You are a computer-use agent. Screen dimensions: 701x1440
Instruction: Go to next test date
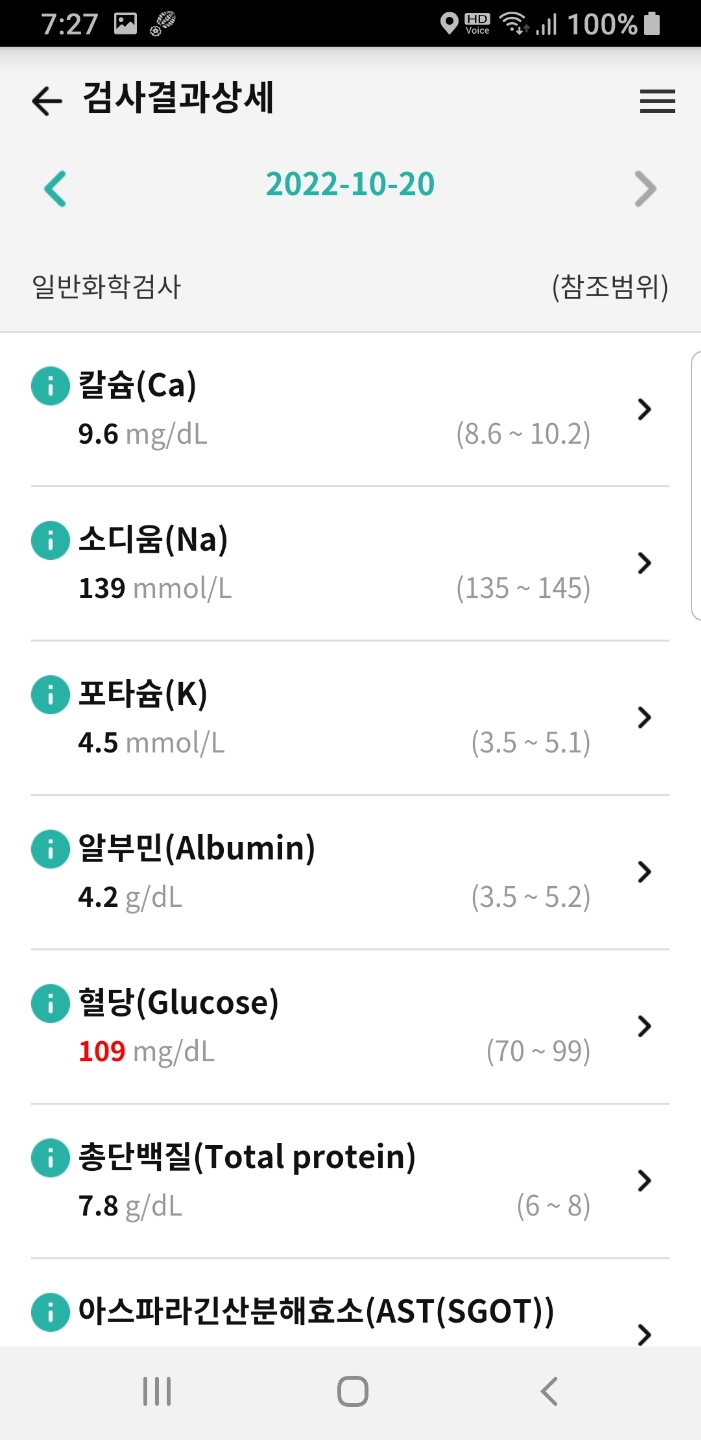point(646,188)
